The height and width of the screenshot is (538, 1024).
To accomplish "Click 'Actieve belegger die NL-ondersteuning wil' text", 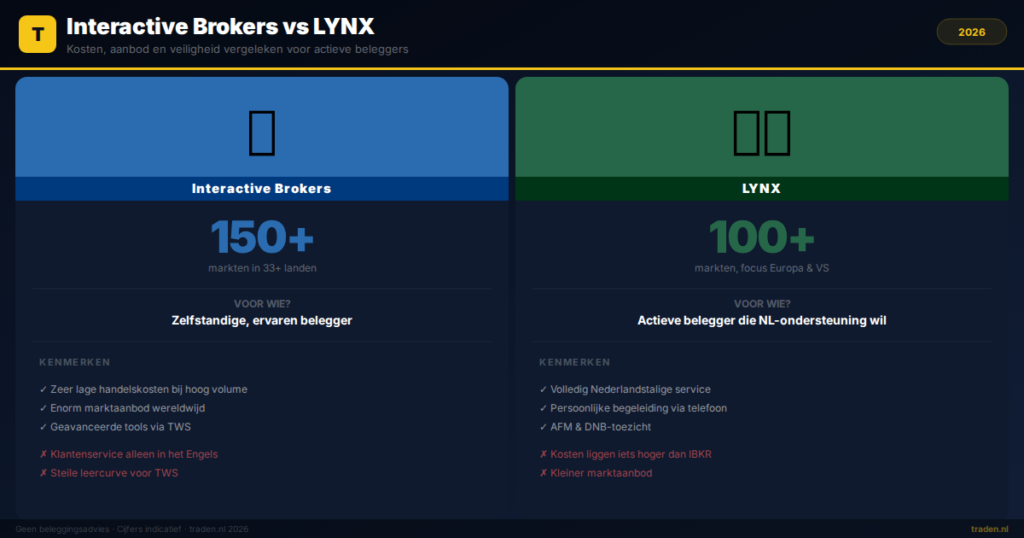I will click(x=761, y=321).
